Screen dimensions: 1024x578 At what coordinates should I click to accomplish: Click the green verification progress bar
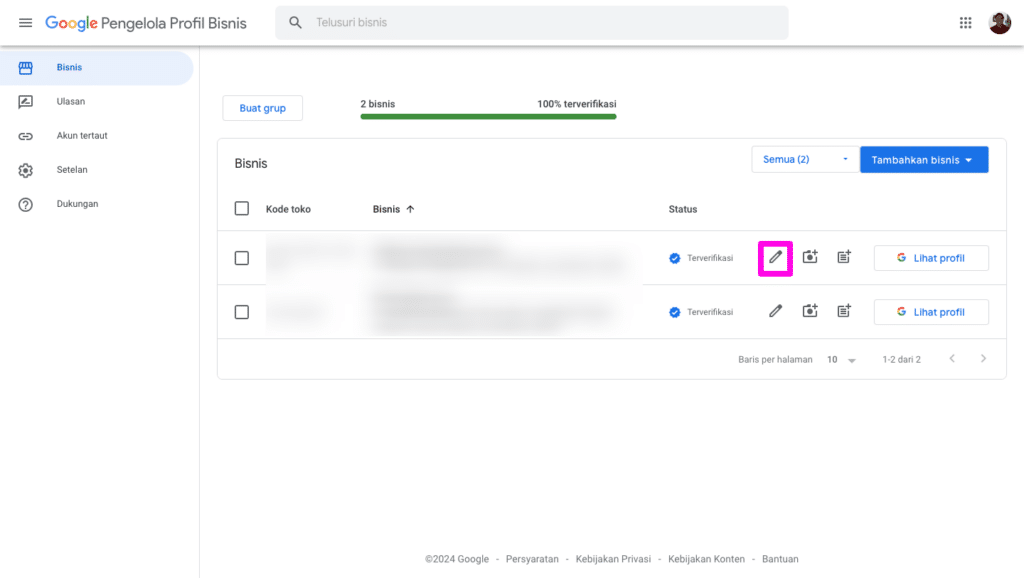coord(488,117)
